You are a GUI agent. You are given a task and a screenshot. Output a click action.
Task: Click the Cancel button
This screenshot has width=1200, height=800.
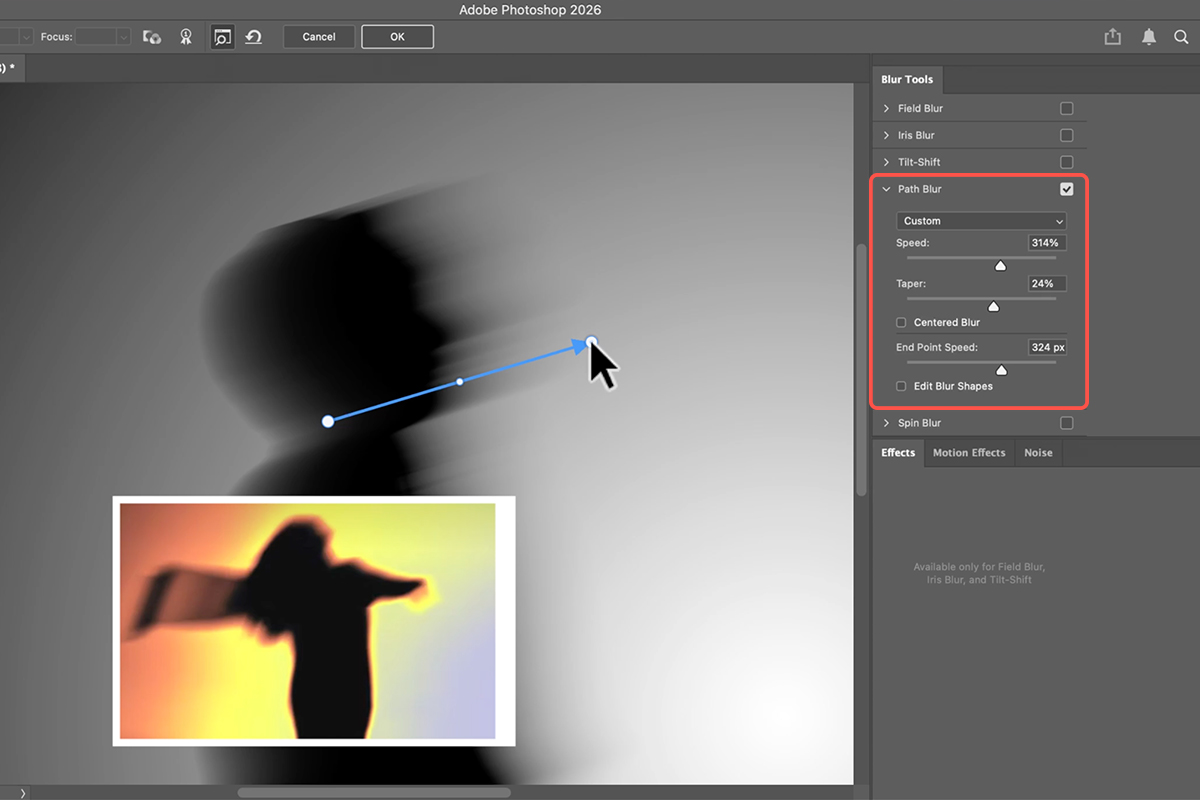(x=319, y=37)
